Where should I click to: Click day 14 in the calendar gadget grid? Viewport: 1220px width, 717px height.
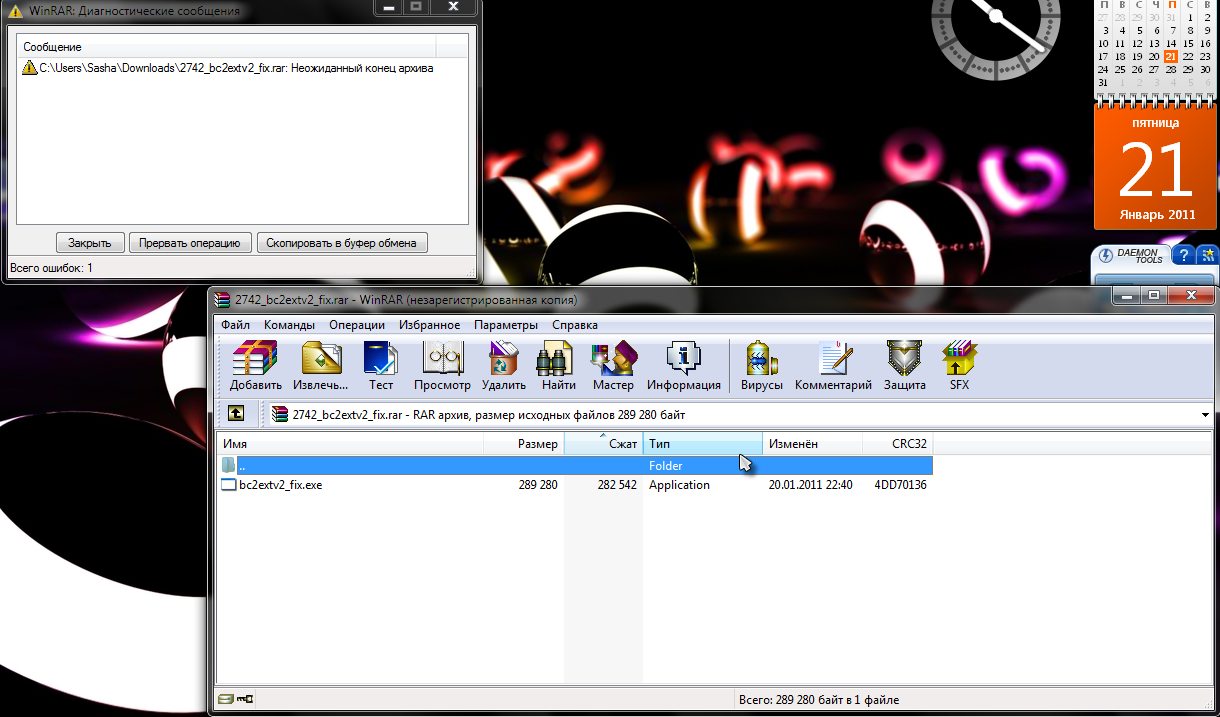pyautogui.click(x=1171, y=43)
